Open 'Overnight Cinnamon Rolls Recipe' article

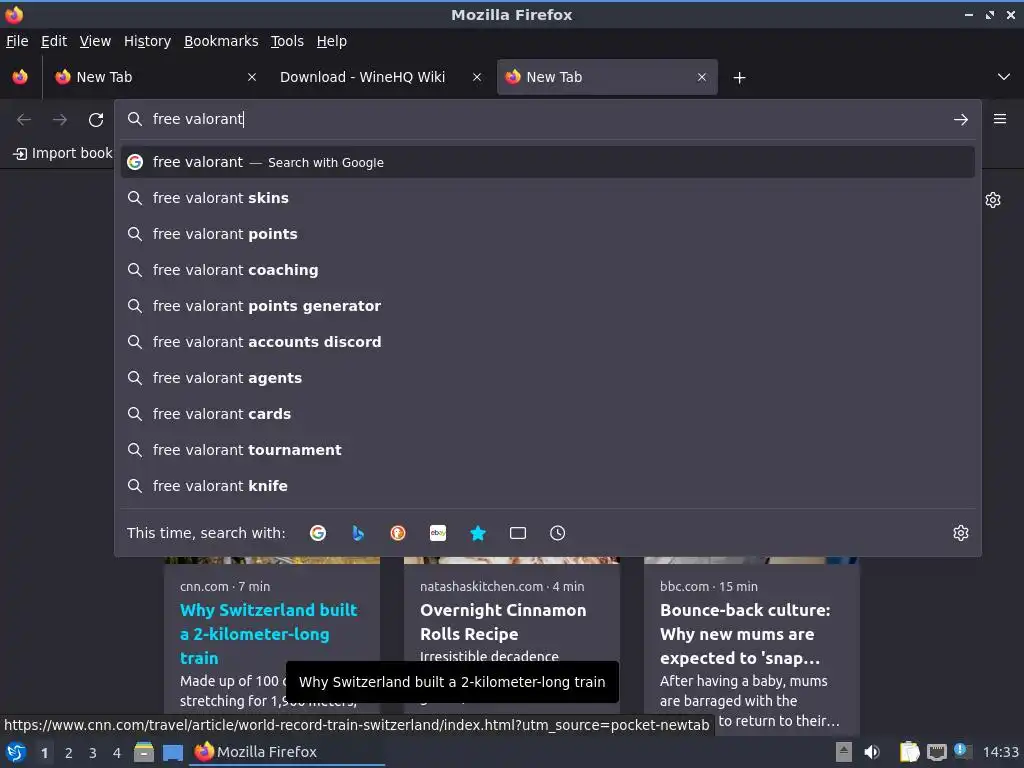tap(503, 622)
